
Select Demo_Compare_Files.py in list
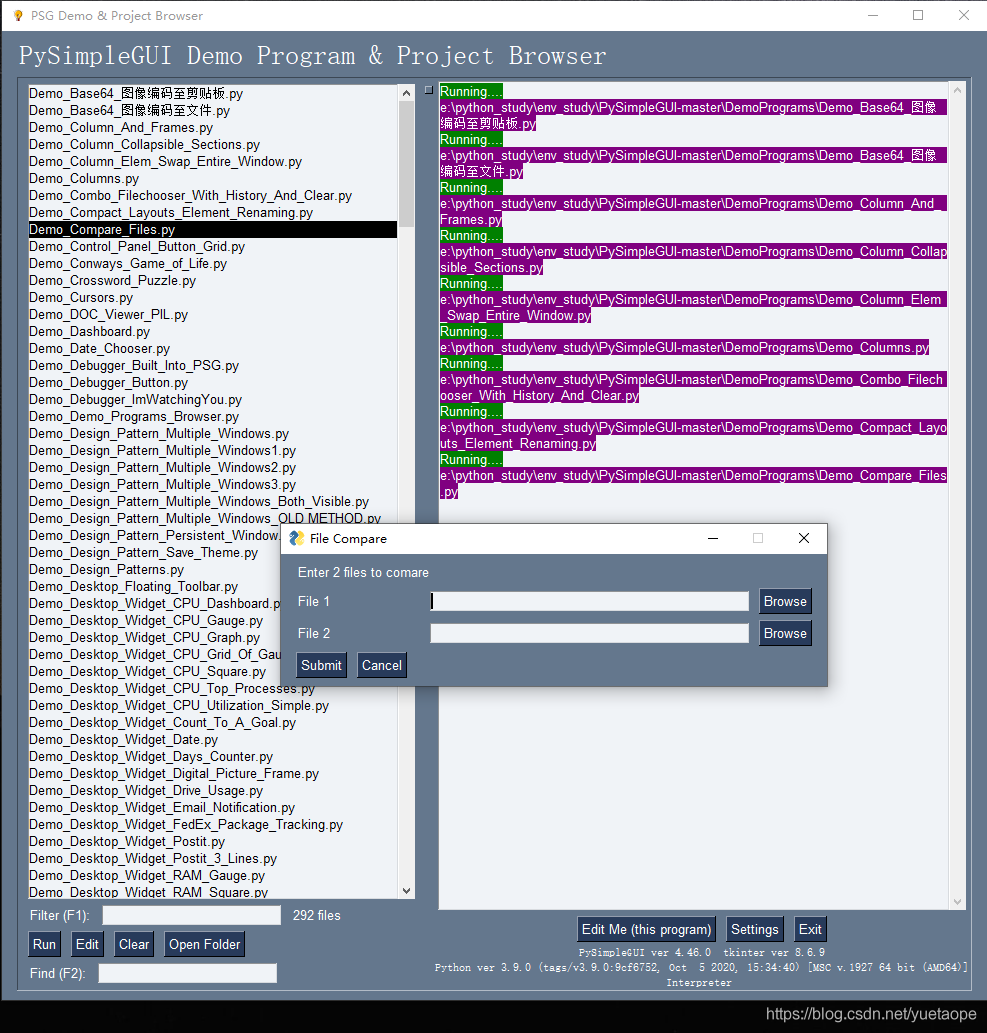coord(212,229)
